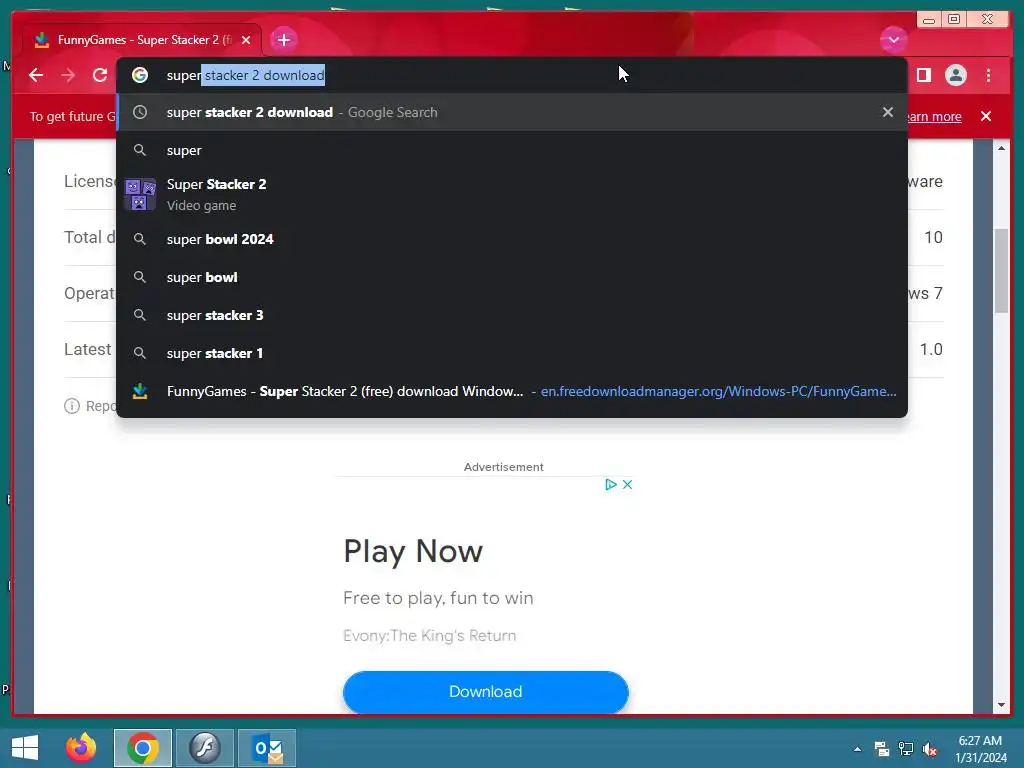Go back to the previous page
This screenshot has height=768, width=1024.
(36, 76)
